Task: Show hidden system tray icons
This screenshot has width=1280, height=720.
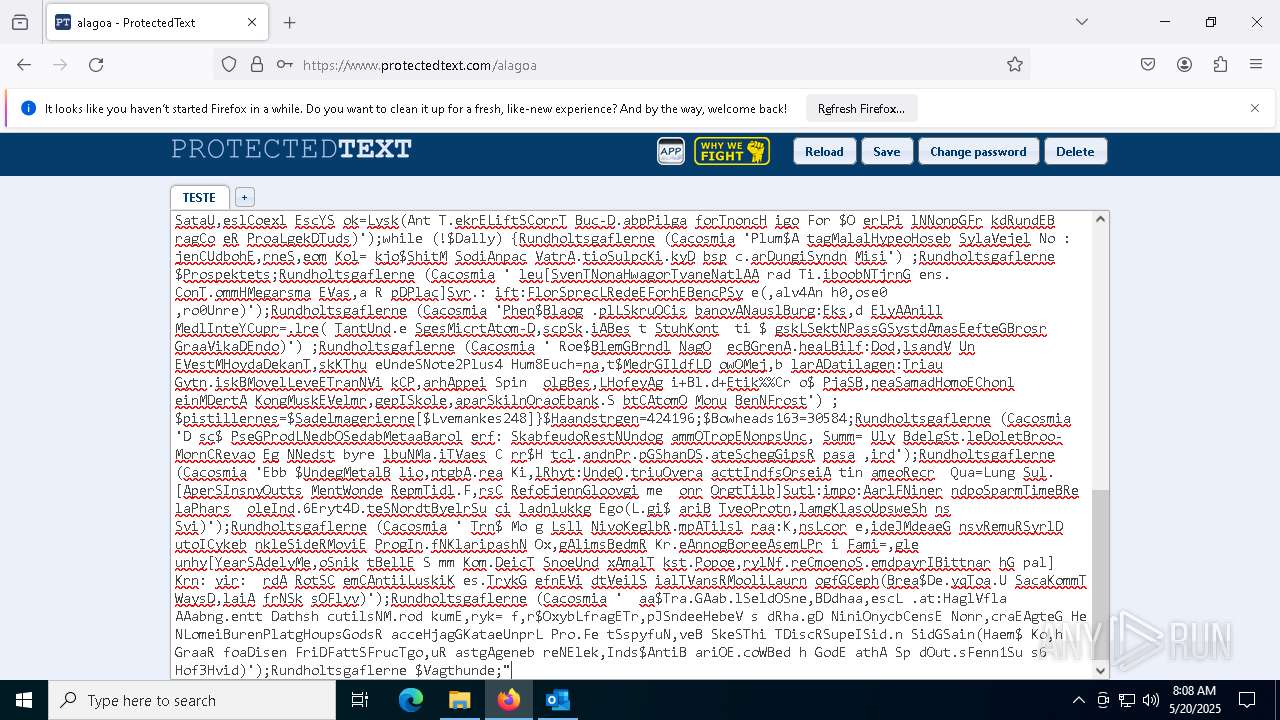Action: tap(1078, 700)
